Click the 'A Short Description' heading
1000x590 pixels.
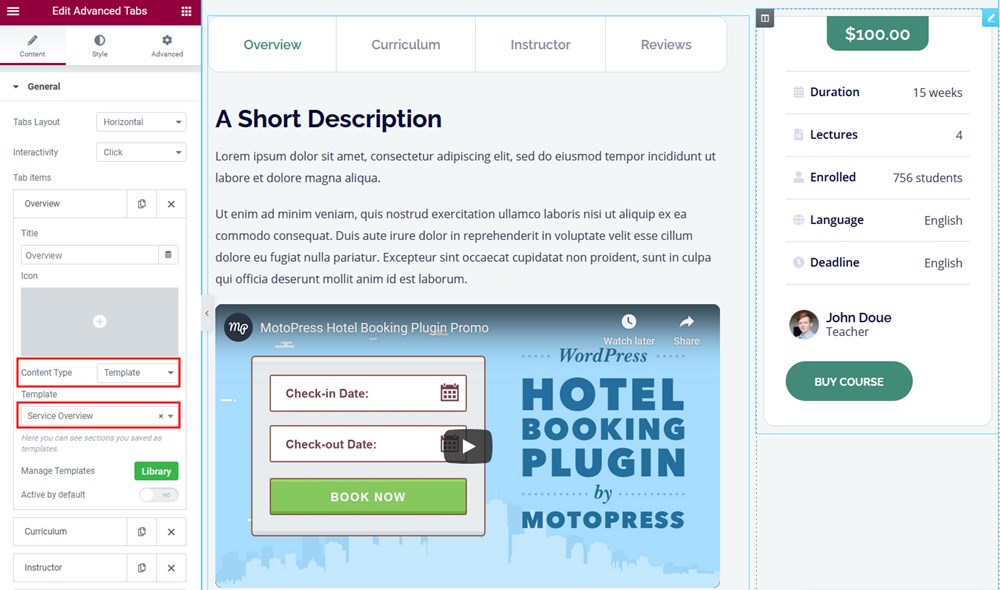[328, 119]
